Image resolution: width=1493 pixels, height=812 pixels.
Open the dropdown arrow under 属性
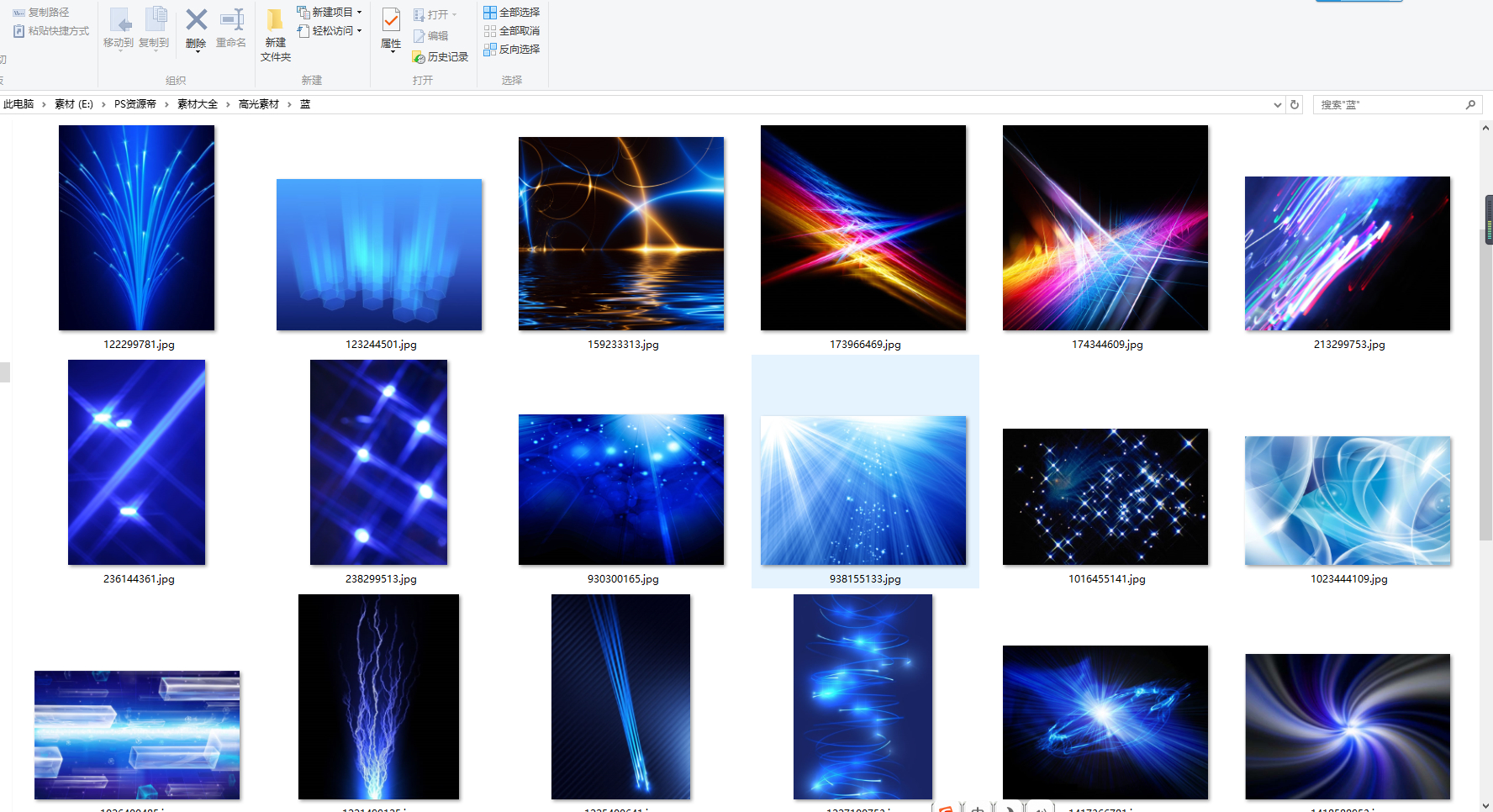click(391, 52)
